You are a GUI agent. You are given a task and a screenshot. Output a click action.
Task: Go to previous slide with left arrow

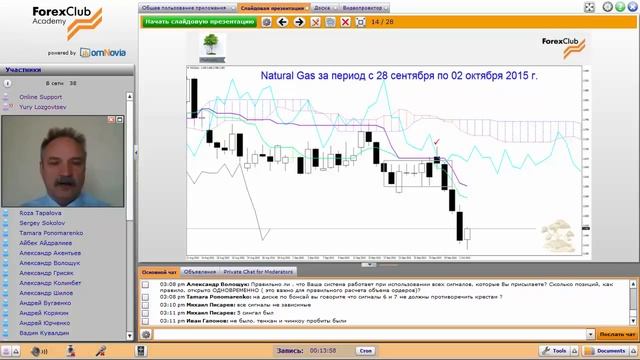pos(282,22)
